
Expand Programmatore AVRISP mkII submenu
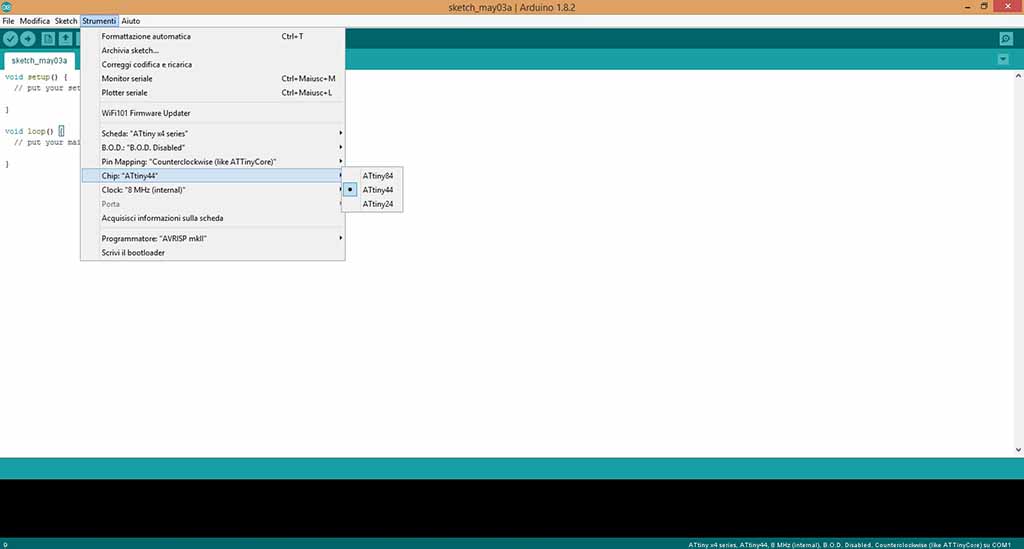[212, 238]
